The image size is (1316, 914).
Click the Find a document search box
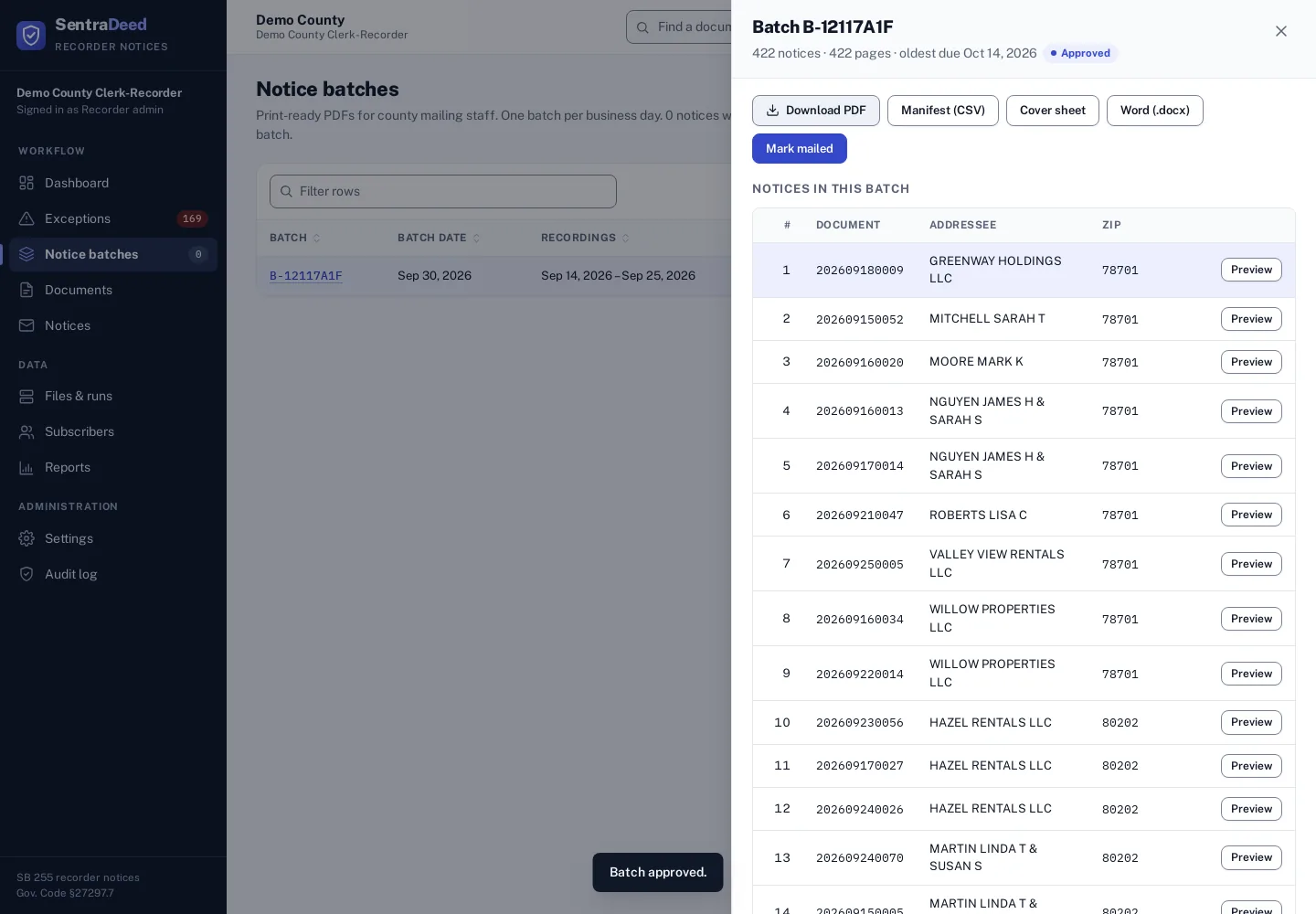679,27
